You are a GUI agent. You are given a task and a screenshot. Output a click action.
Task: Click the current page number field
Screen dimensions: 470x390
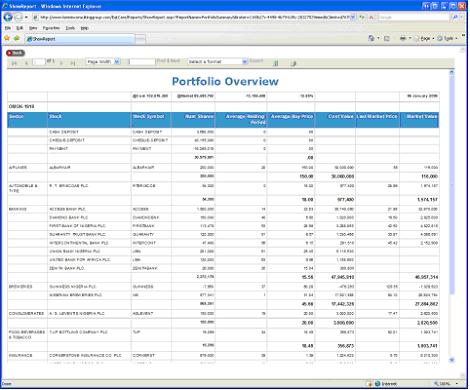pyautogui.click(x=39, y=62)
